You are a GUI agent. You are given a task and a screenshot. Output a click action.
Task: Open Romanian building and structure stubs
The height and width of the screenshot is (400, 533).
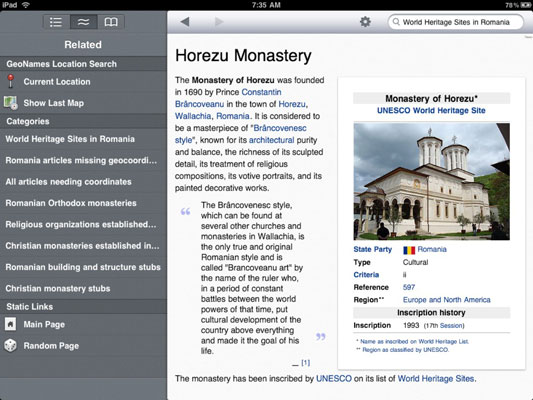pos(83,267)
